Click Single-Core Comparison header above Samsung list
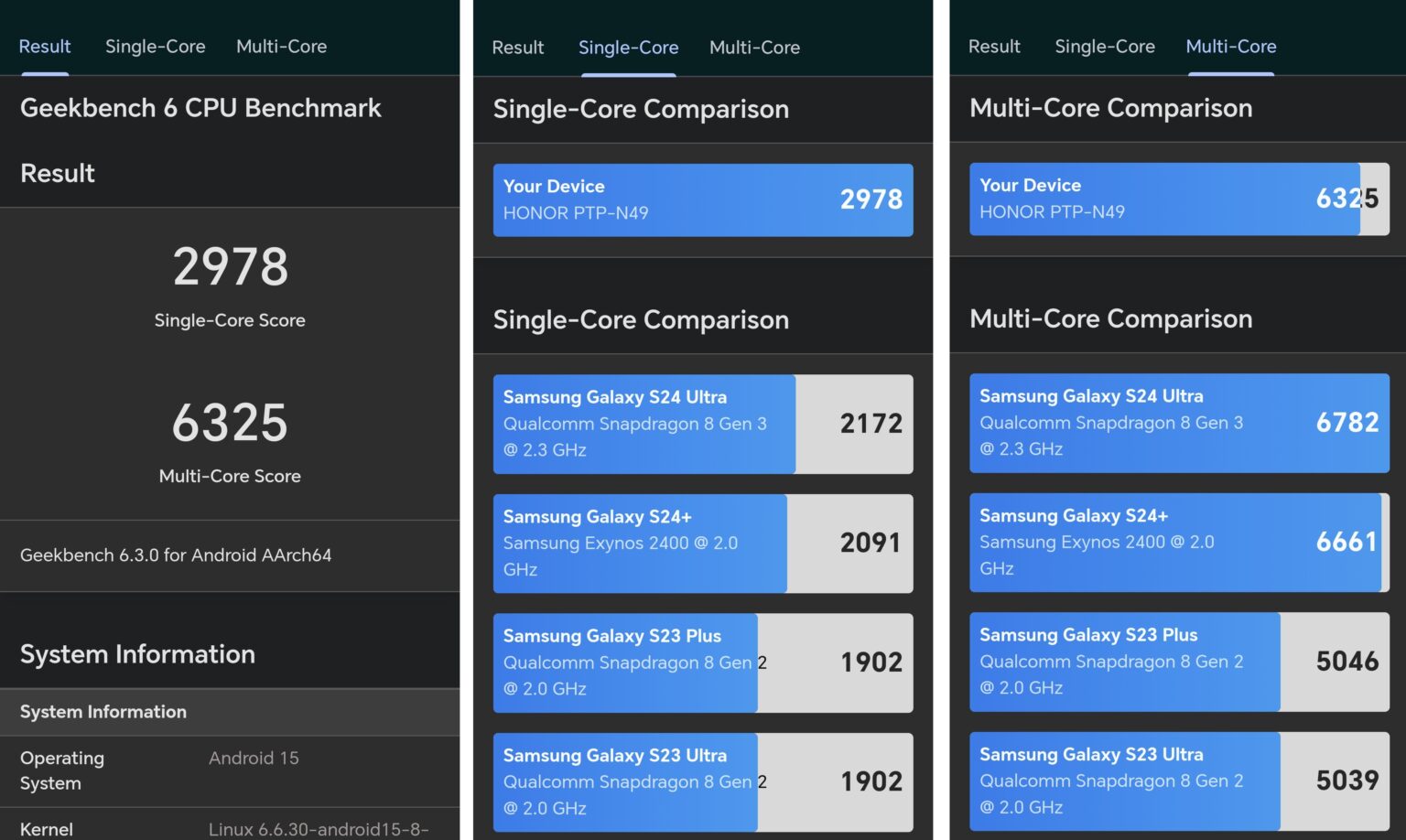1406x840 pixels. (x=641, y=319)
